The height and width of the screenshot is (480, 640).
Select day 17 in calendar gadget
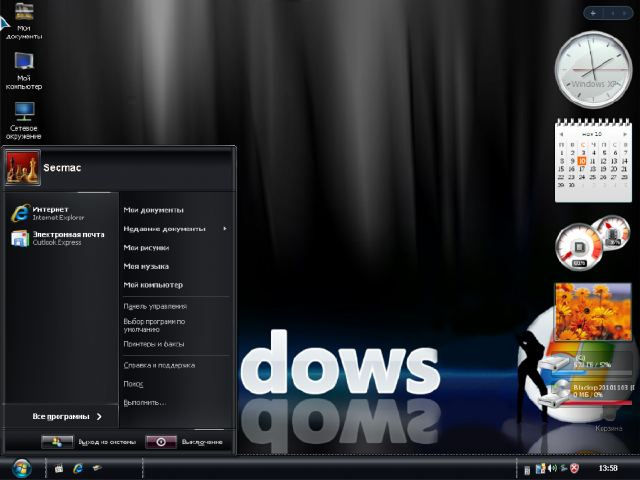[582, 169]
